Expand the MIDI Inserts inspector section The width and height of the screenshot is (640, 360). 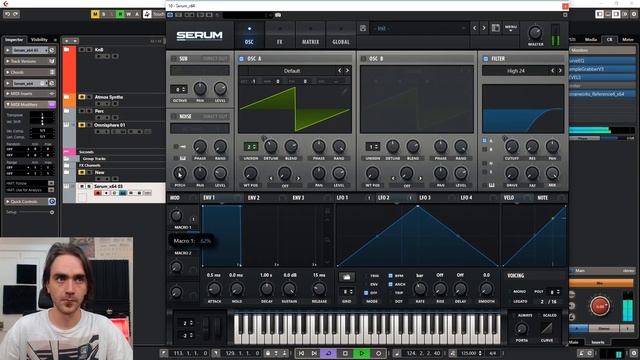coord(29,93)
